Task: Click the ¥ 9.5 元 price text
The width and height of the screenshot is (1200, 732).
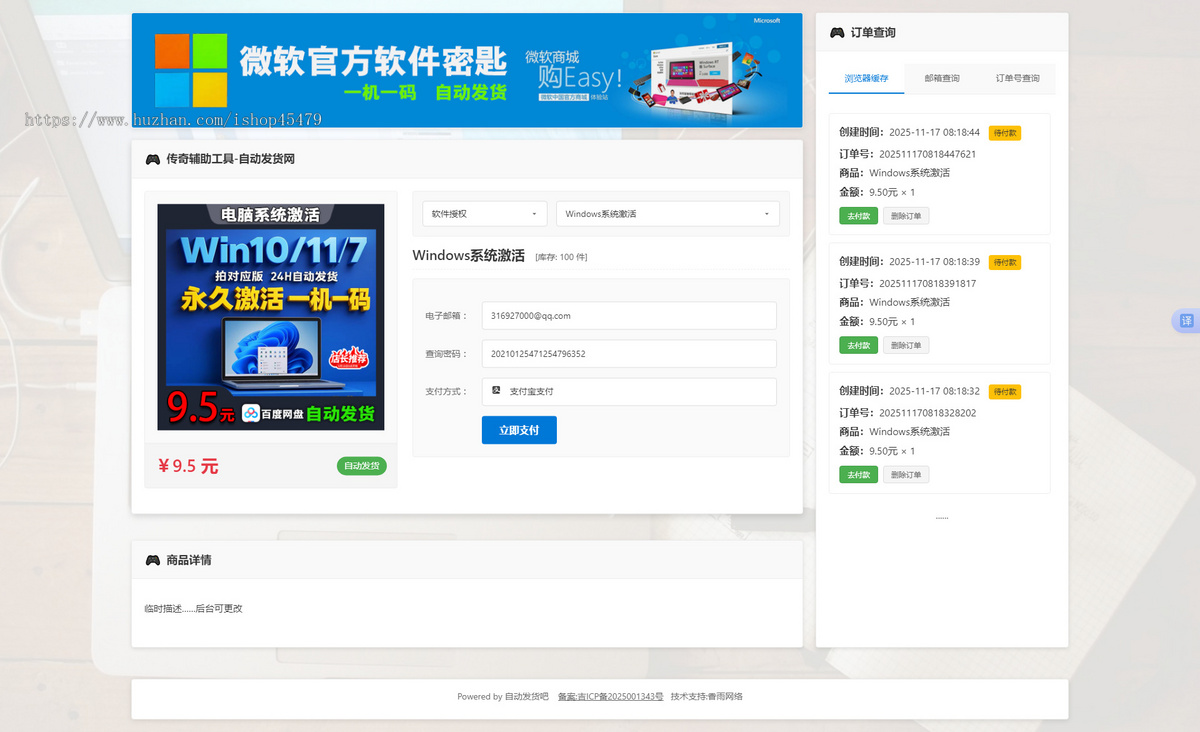Action: pos(188,466)
